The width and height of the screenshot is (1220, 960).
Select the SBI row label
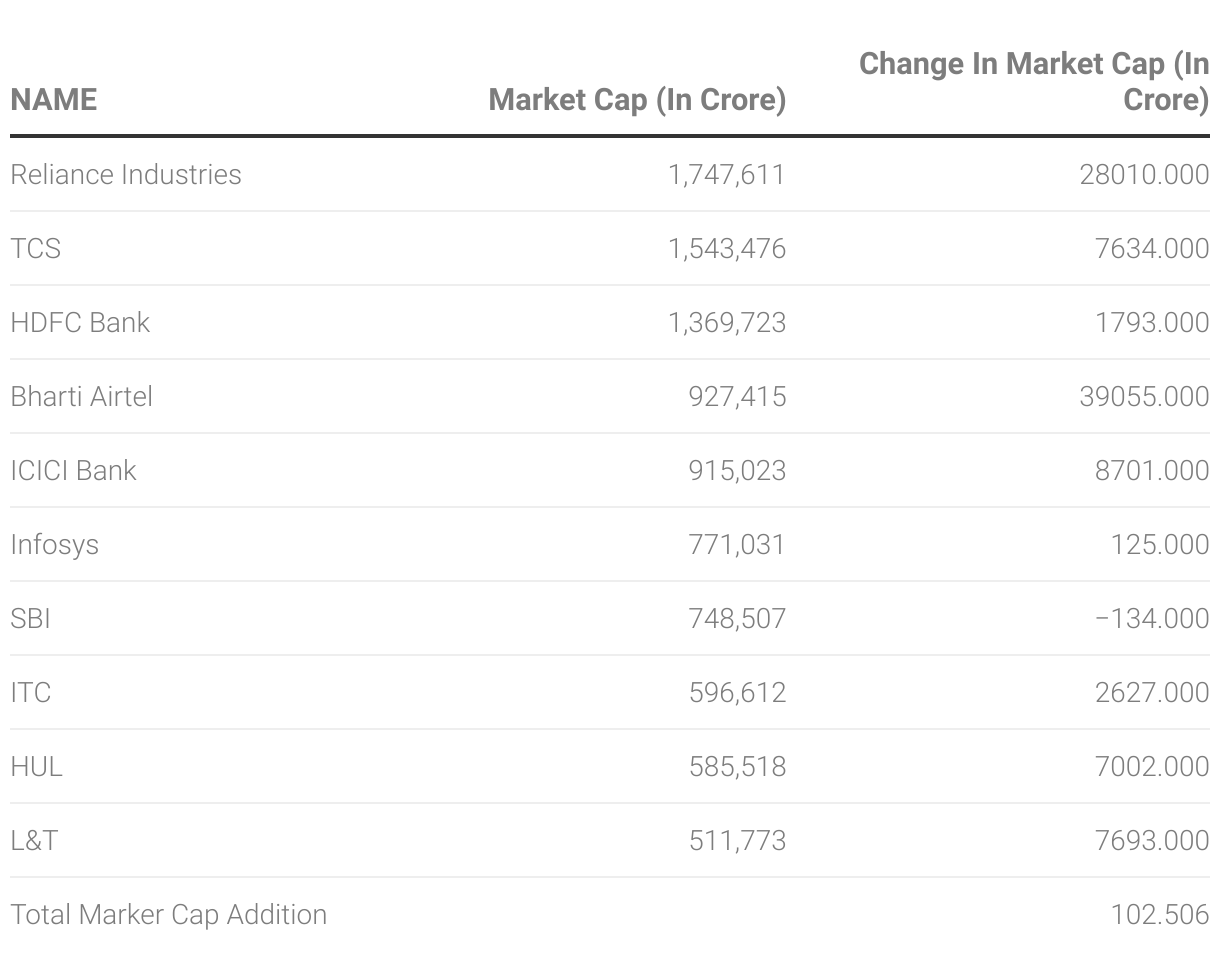[x=30, y=618]
